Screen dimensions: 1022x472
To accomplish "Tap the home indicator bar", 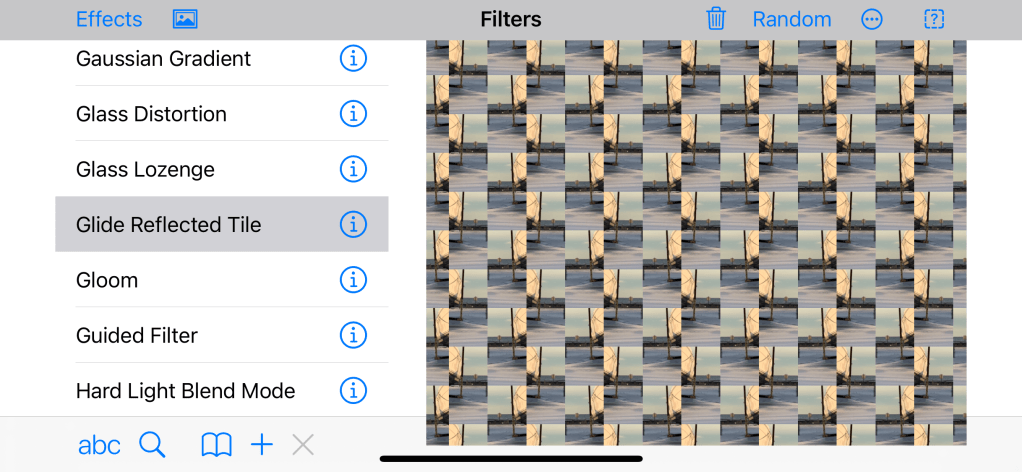I will tap(511, 459).
